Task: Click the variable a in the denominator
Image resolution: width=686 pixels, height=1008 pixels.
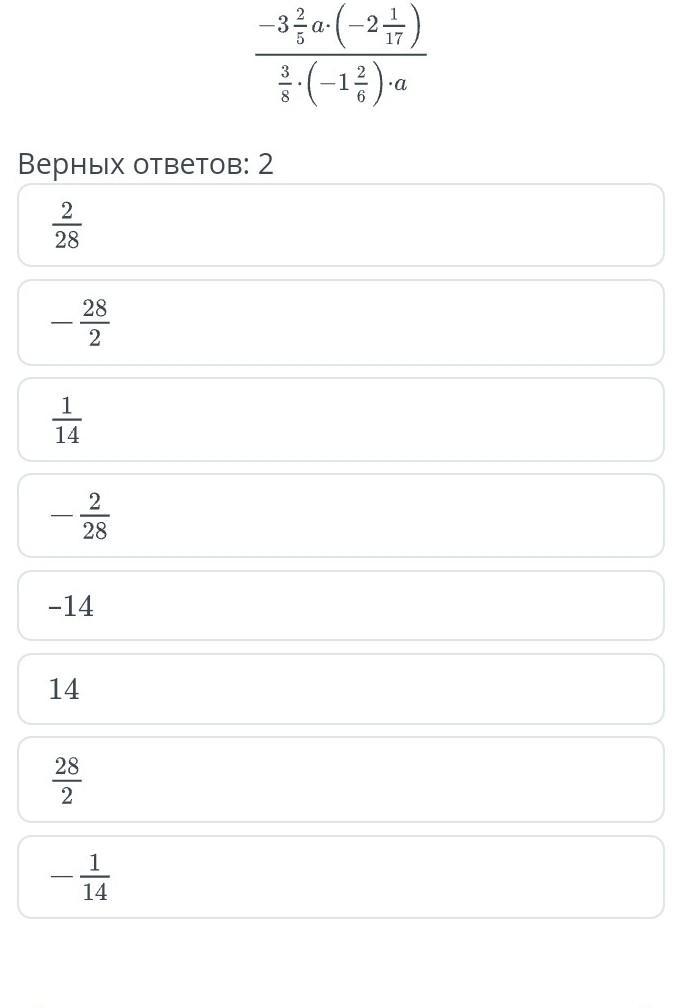Action: click(x=401, y=84)
